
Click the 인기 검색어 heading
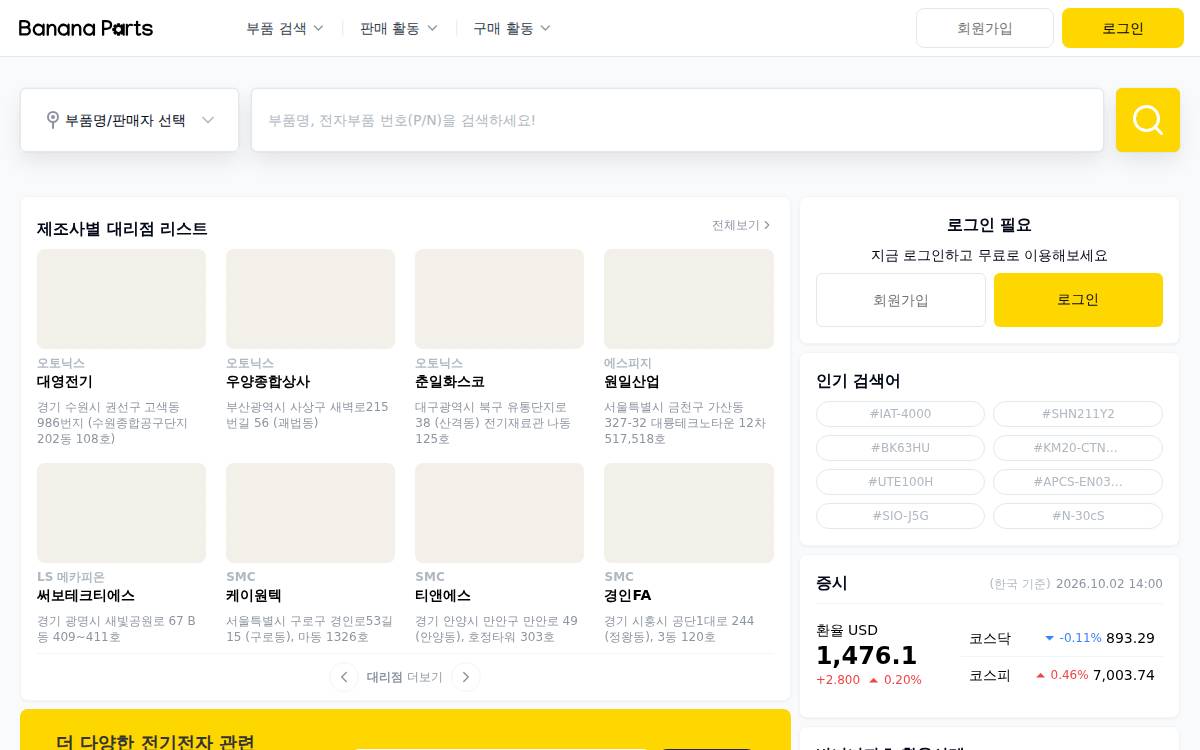coord(858,381)
